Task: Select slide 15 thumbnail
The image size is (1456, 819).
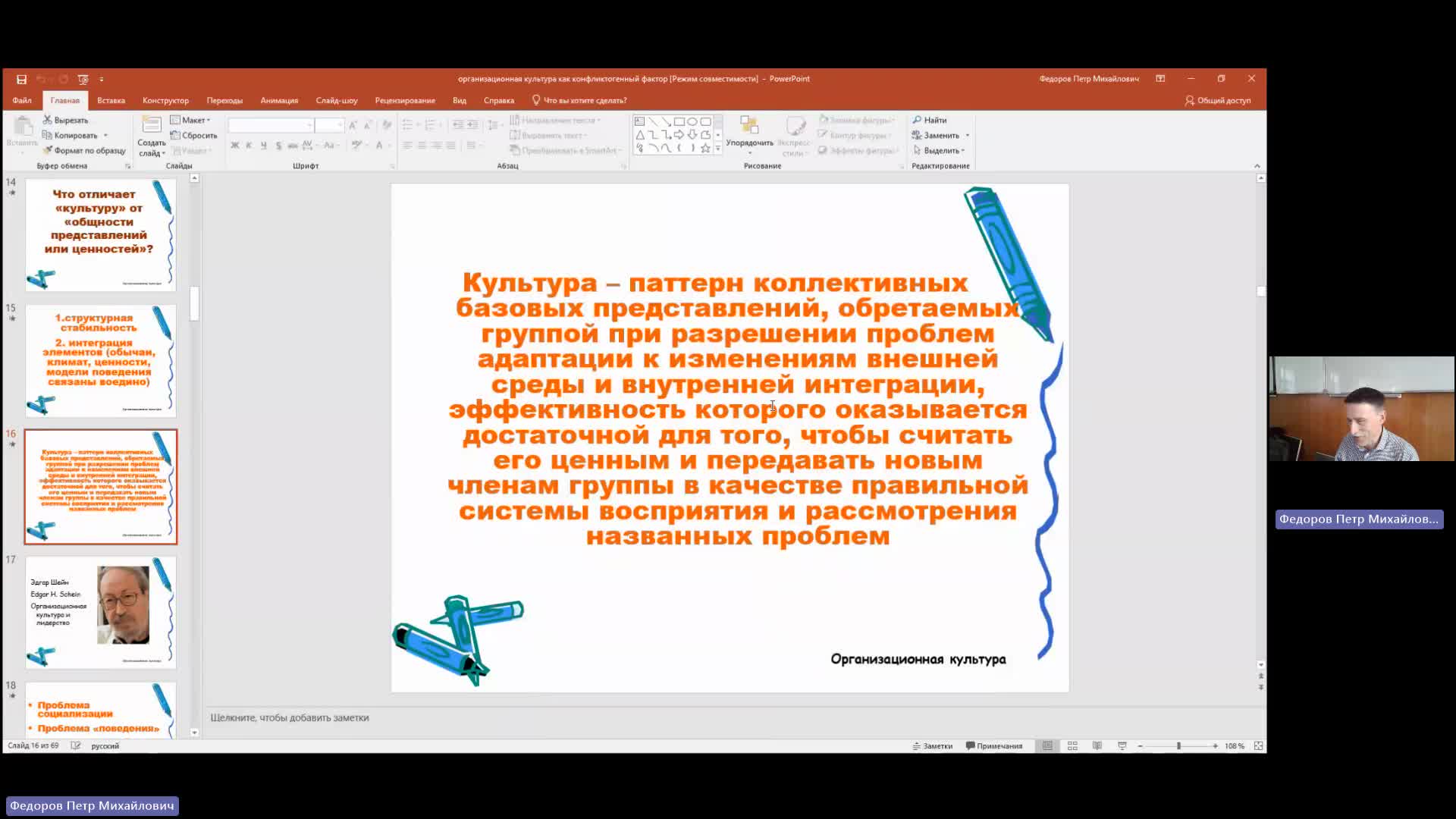Action: (101, 360)
